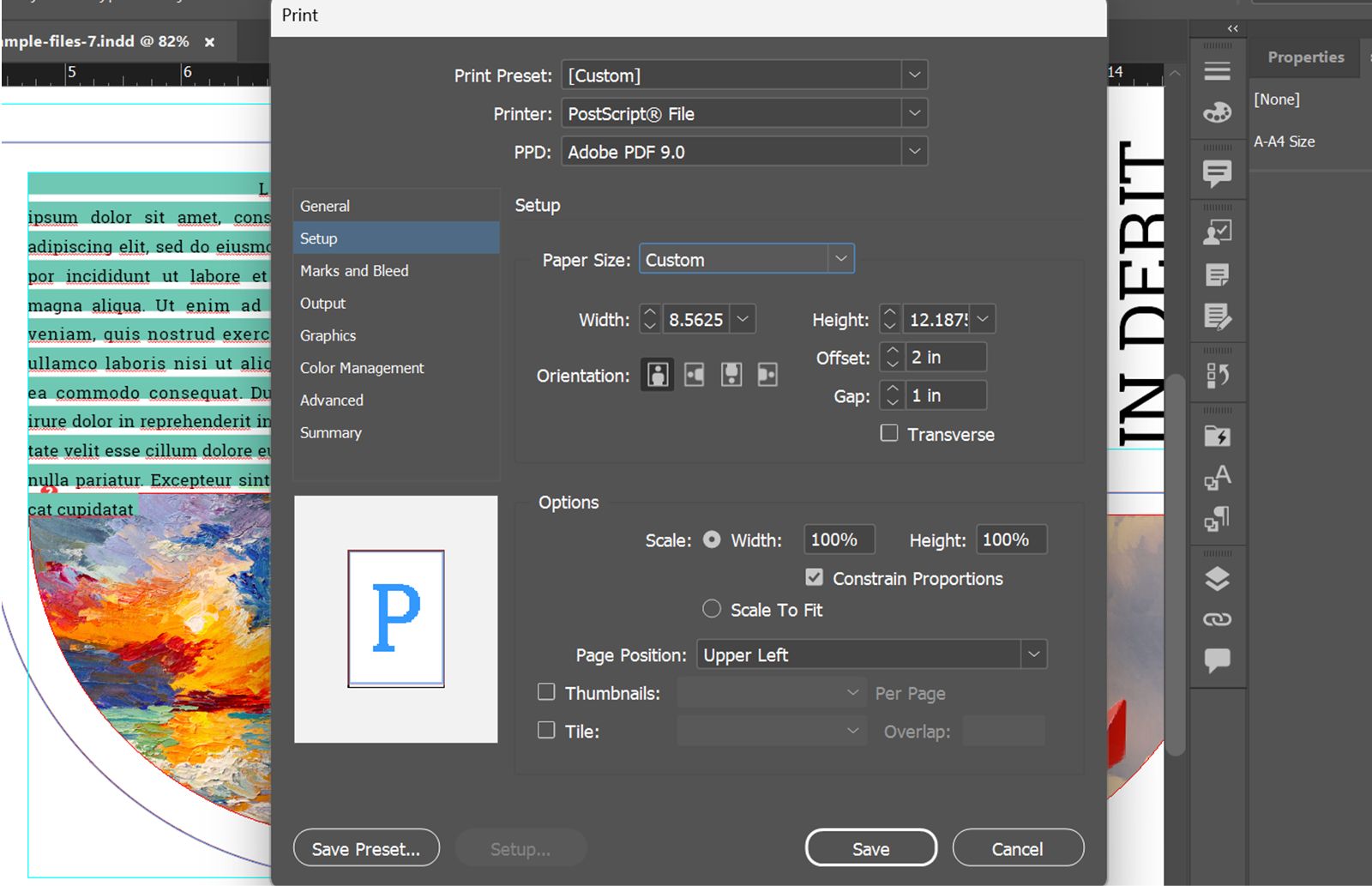Increase the Width stepper up arrow

pyautogui.click(x=649, y=312)
